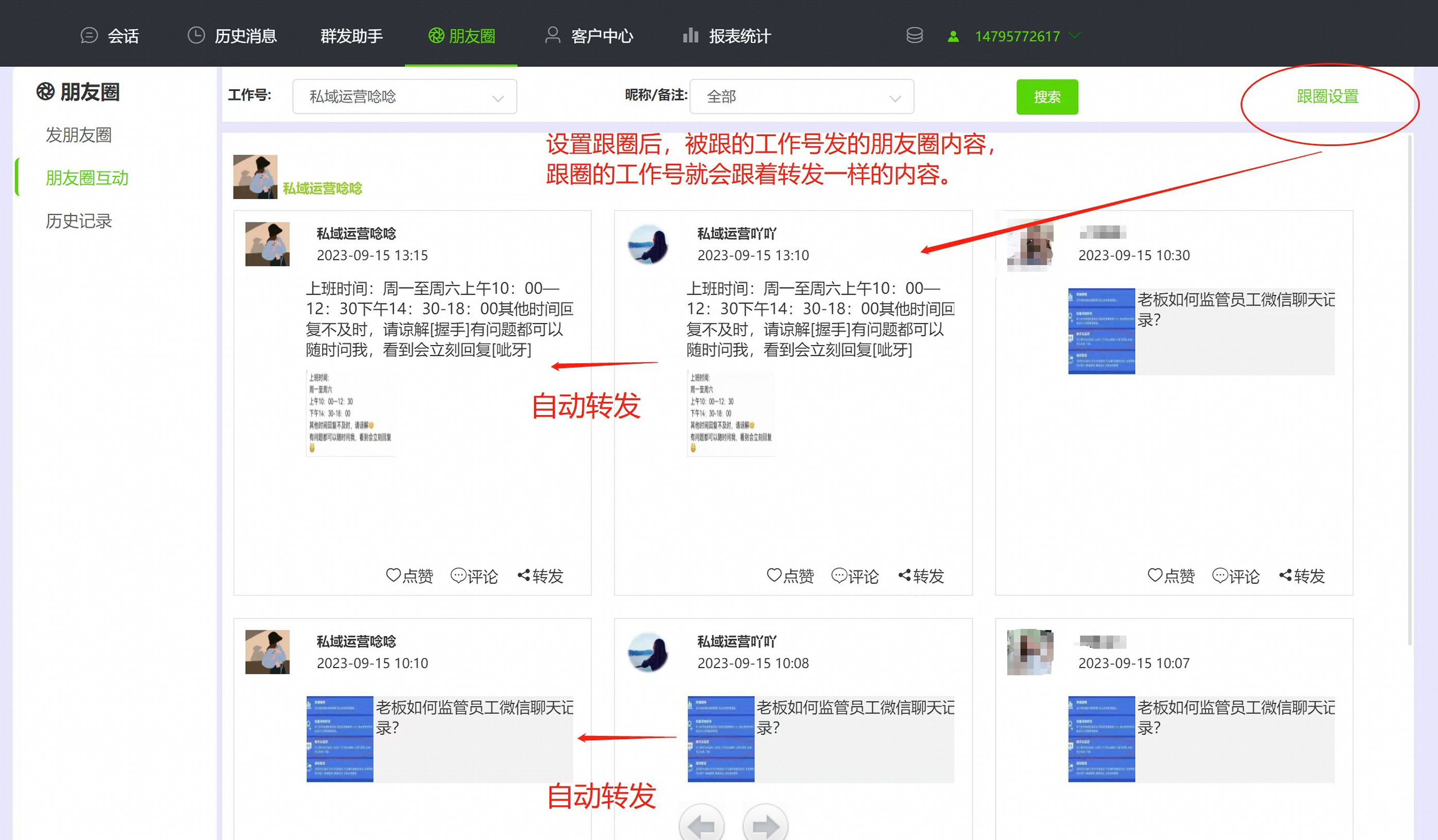Open the 昵称/备注 dropdown showing 全部
This screenshot has height=840, width=1438.
pos(801,96)
